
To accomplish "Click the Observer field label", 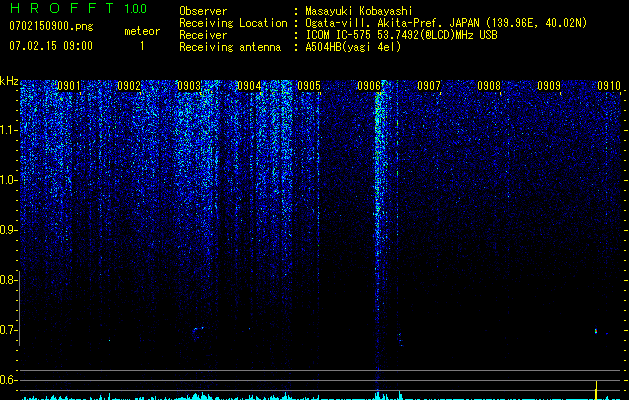I will pyautogui.click(x=203, y=11).
